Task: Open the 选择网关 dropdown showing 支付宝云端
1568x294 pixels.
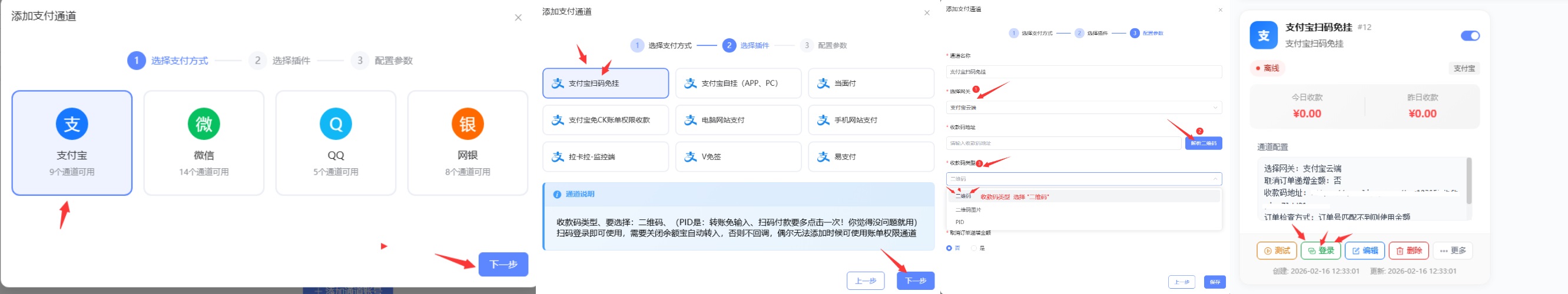Action: point(1084,108)
